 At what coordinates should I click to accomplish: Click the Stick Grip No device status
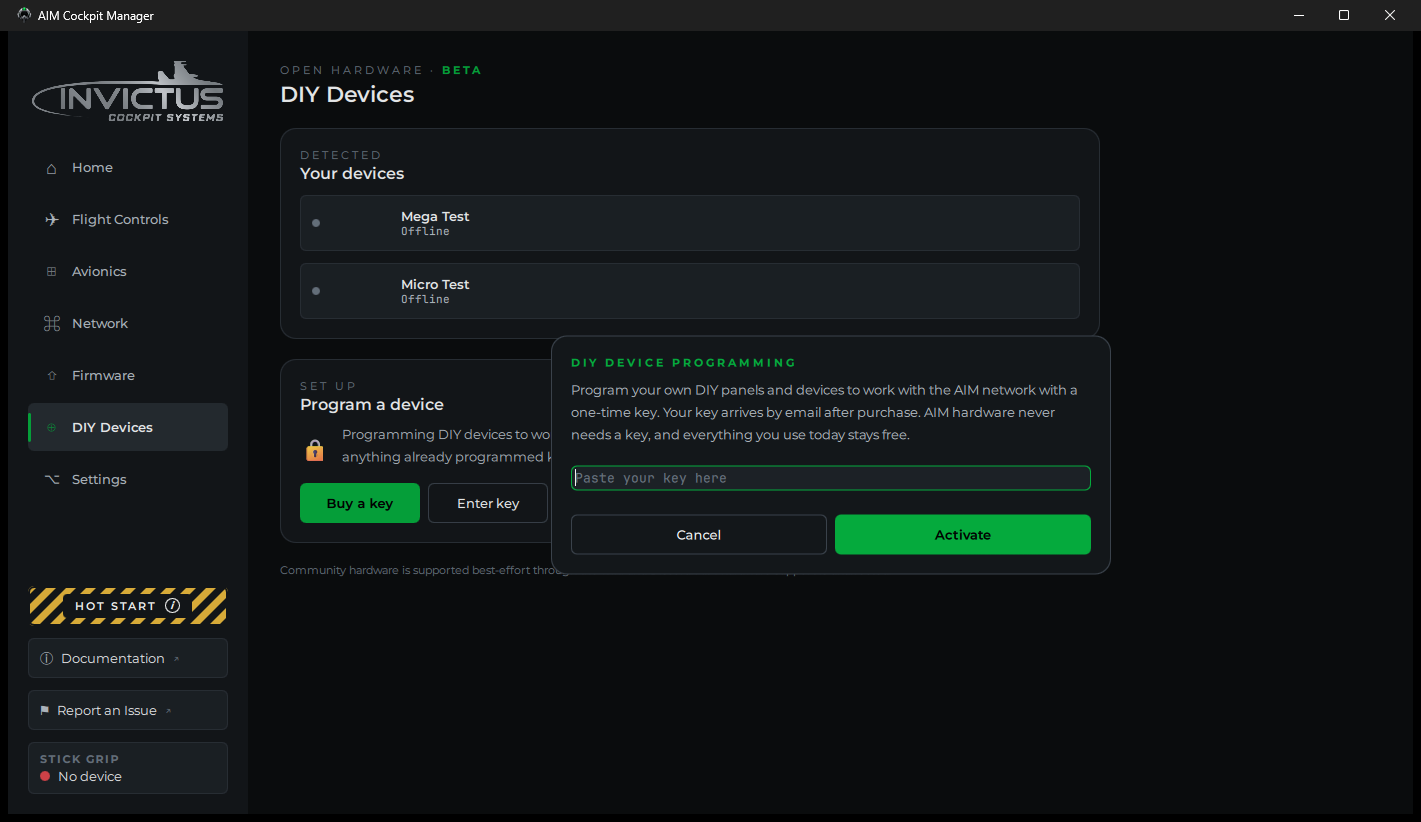(x=128, y=768)
